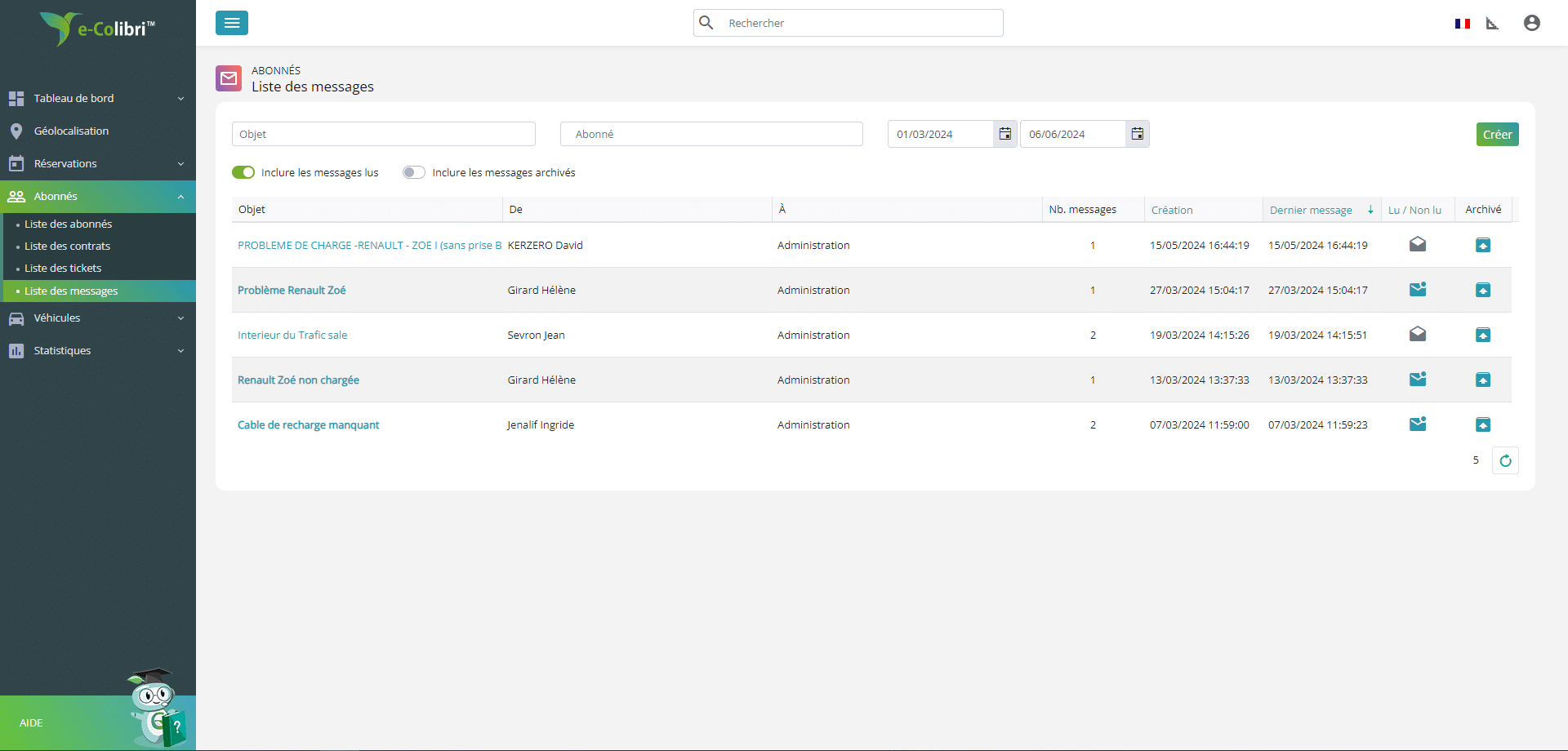Click the Tableau de bord dashboard icon
This screenshot has width=1568, height=751.
[x=16, y=99]
